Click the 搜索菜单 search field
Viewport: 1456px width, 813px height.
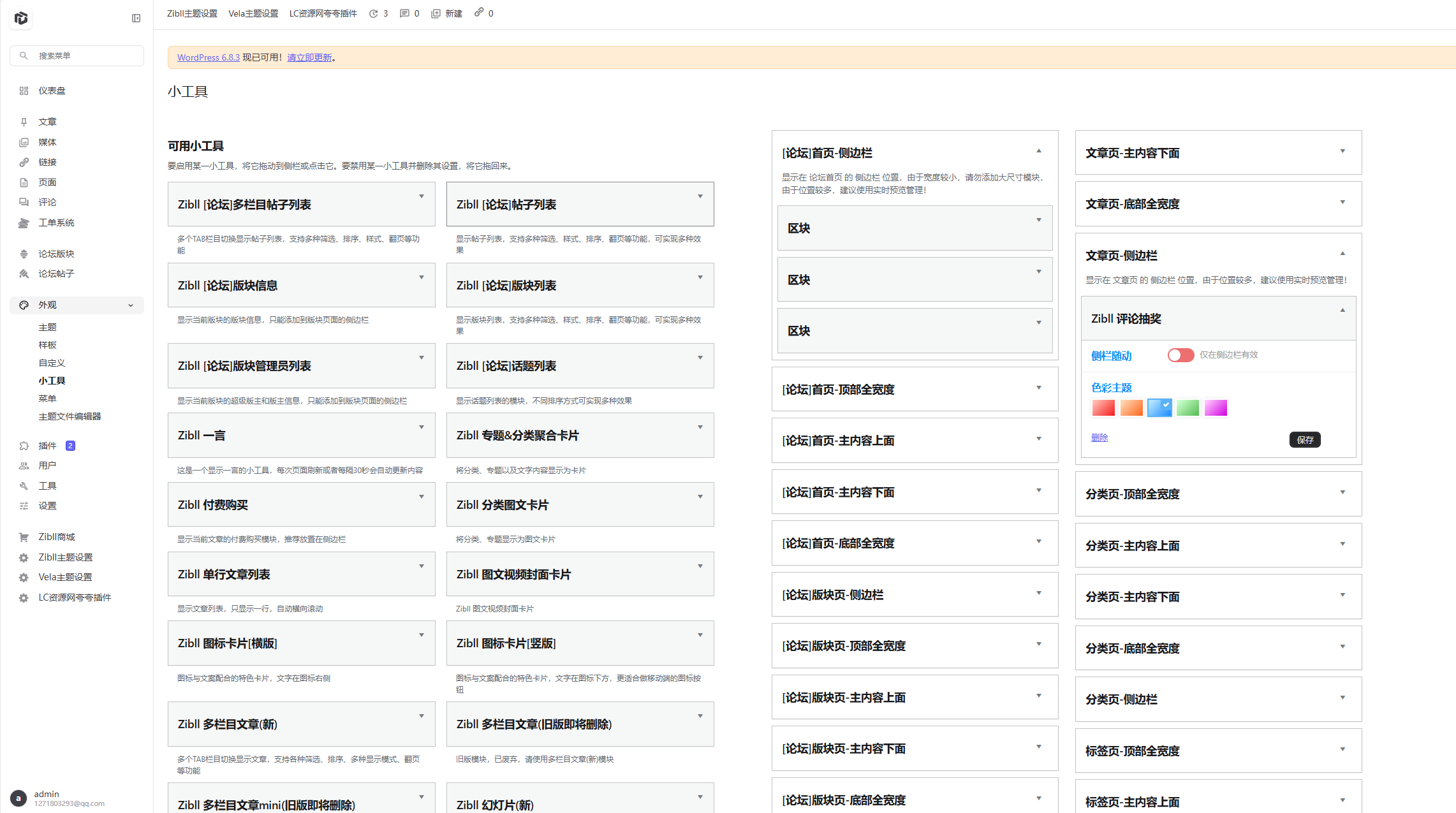77,55
